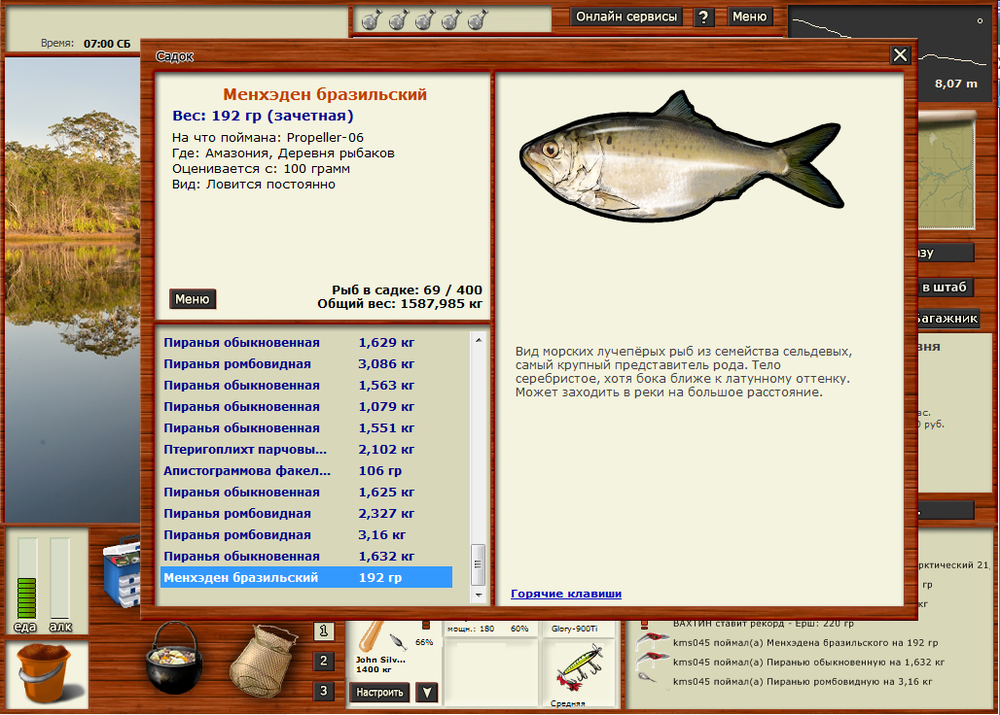Switch to rod slot 1

324,632
